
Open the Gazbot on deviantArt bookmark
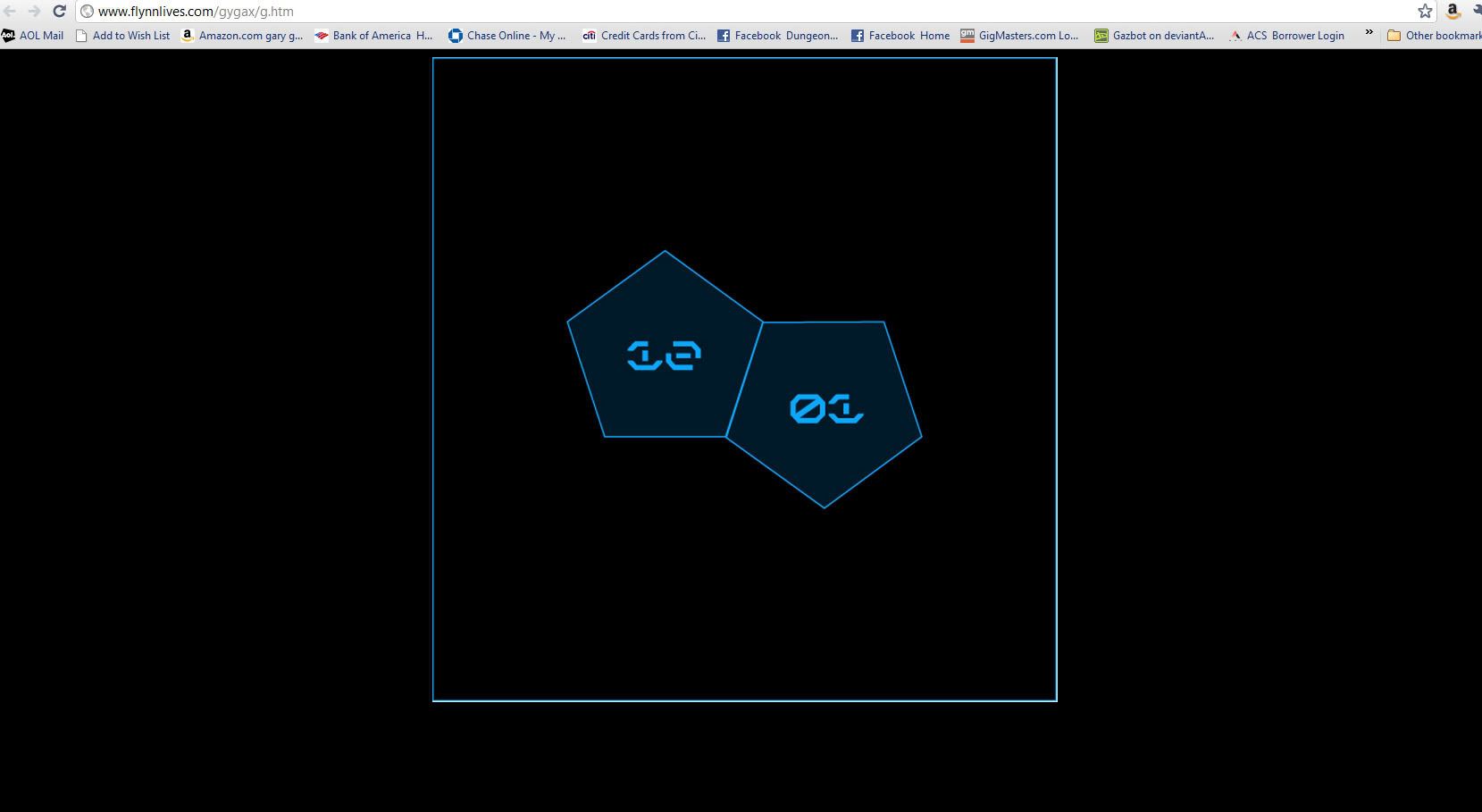(1154, 36)
